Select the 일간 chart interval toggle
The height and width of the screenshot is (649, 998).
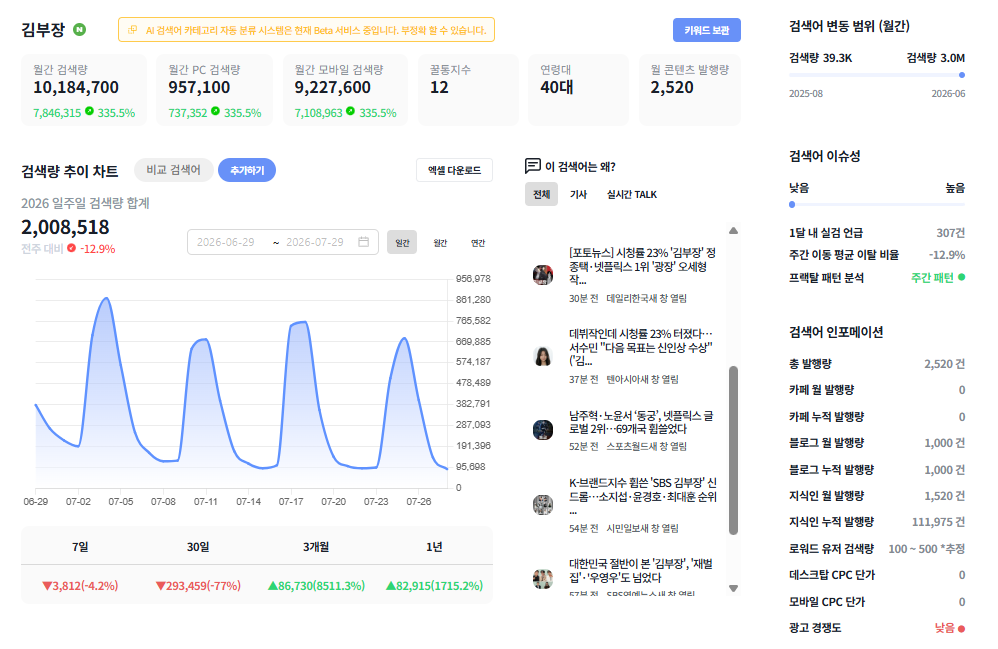(x=402, y=242)
